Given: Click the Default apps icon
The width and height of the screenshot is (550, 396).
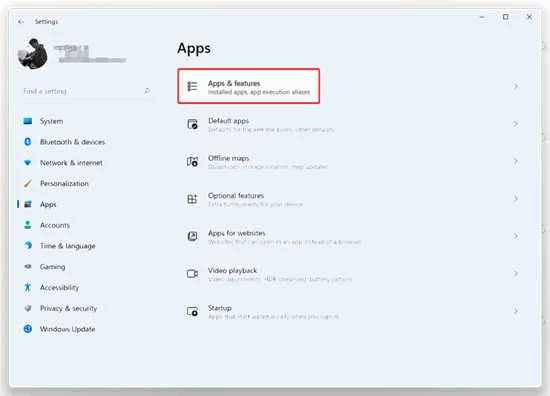Looking at the screenshot, I should point(192,124).
